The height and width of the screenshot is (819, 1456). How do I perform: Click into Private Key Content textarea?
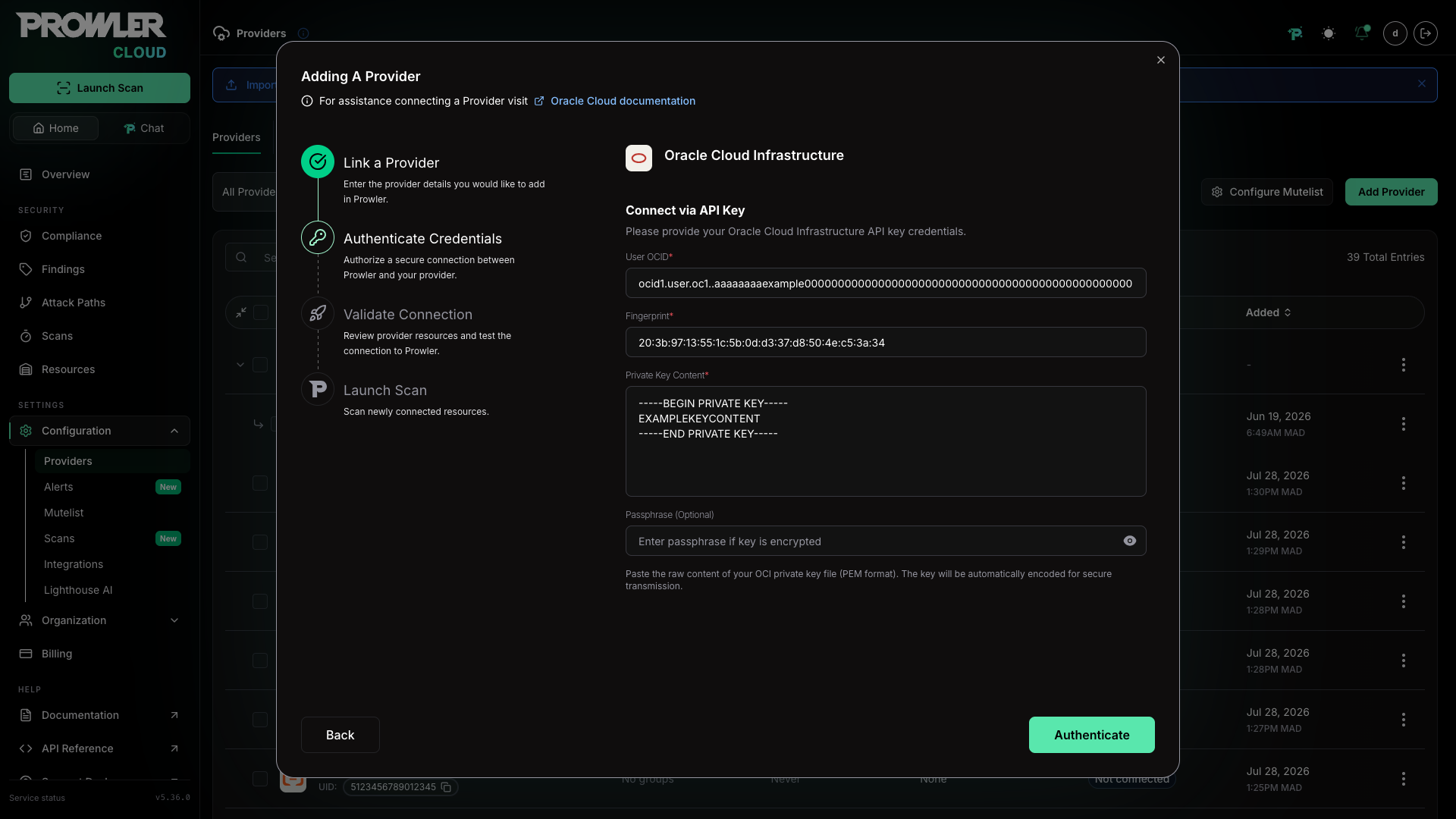(885, 441)
